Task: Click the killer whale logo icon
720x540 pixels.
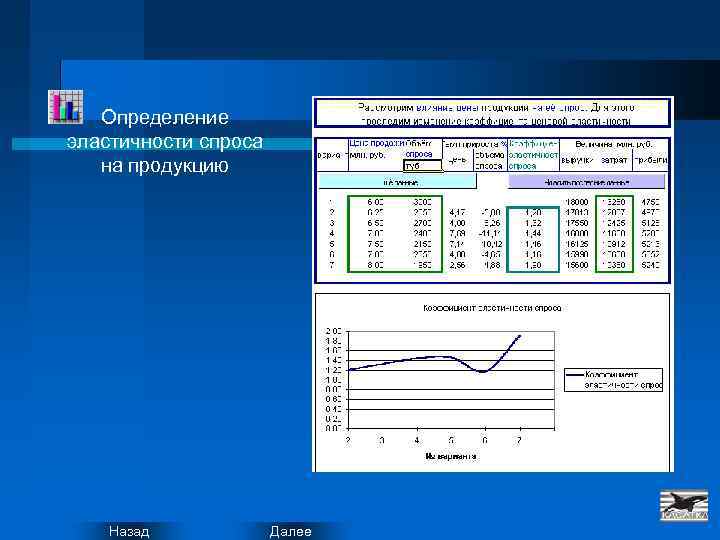Action: point(684,505)
